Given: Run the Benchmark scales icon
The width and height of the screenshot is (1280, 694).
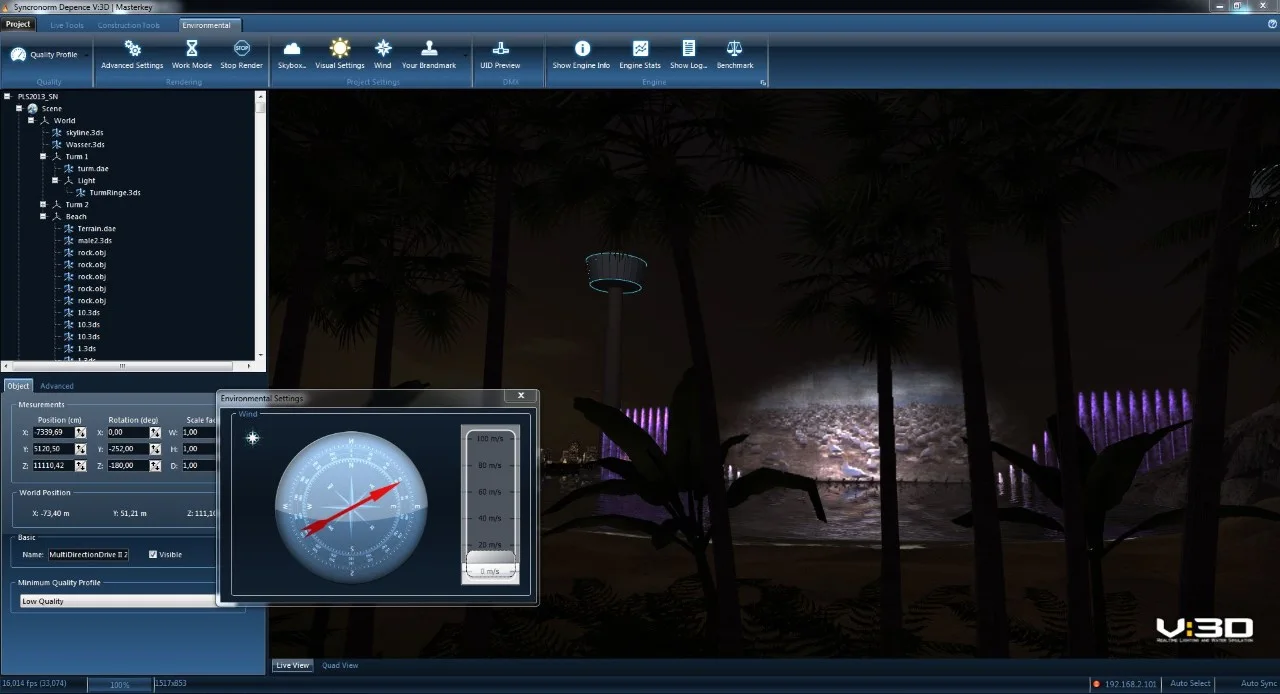Looking at the screenshot, I should pyautogui.click(x=735, y=47).
